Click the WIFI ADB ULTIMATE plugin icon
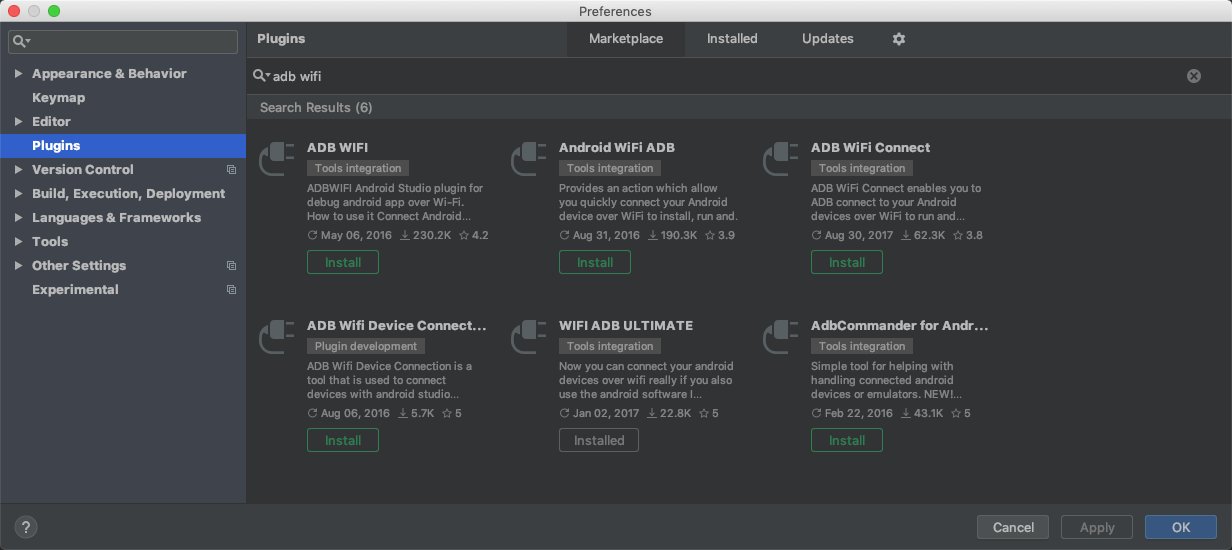This screenshot has height=550, width=1232. click(x=529, y=338)
